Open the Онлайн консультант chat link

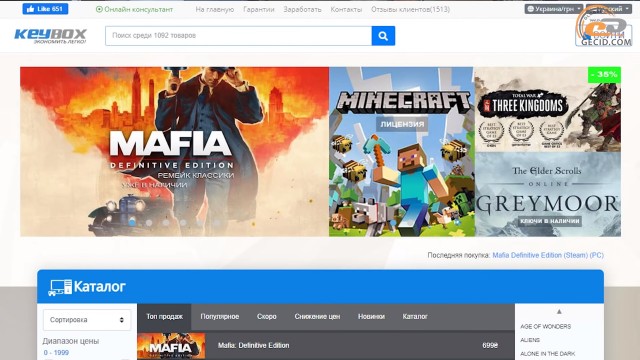coord(134,9)
